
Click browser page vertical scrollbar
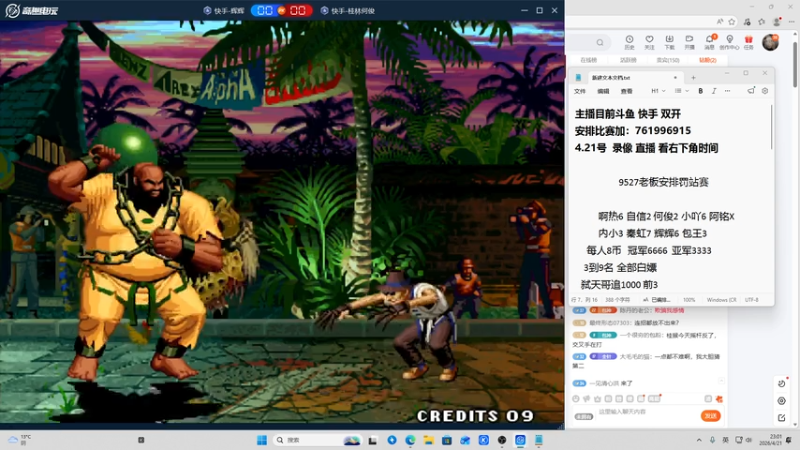click(x=795, y=64)
